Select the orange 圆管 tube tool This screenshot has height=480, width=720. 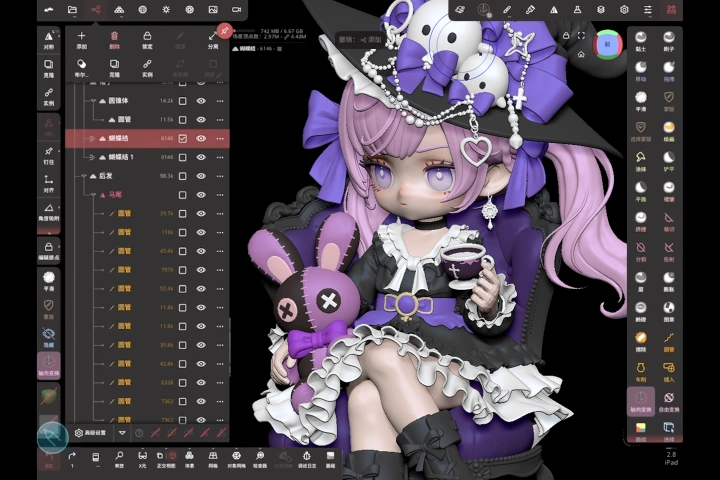[x=669, y=342]
